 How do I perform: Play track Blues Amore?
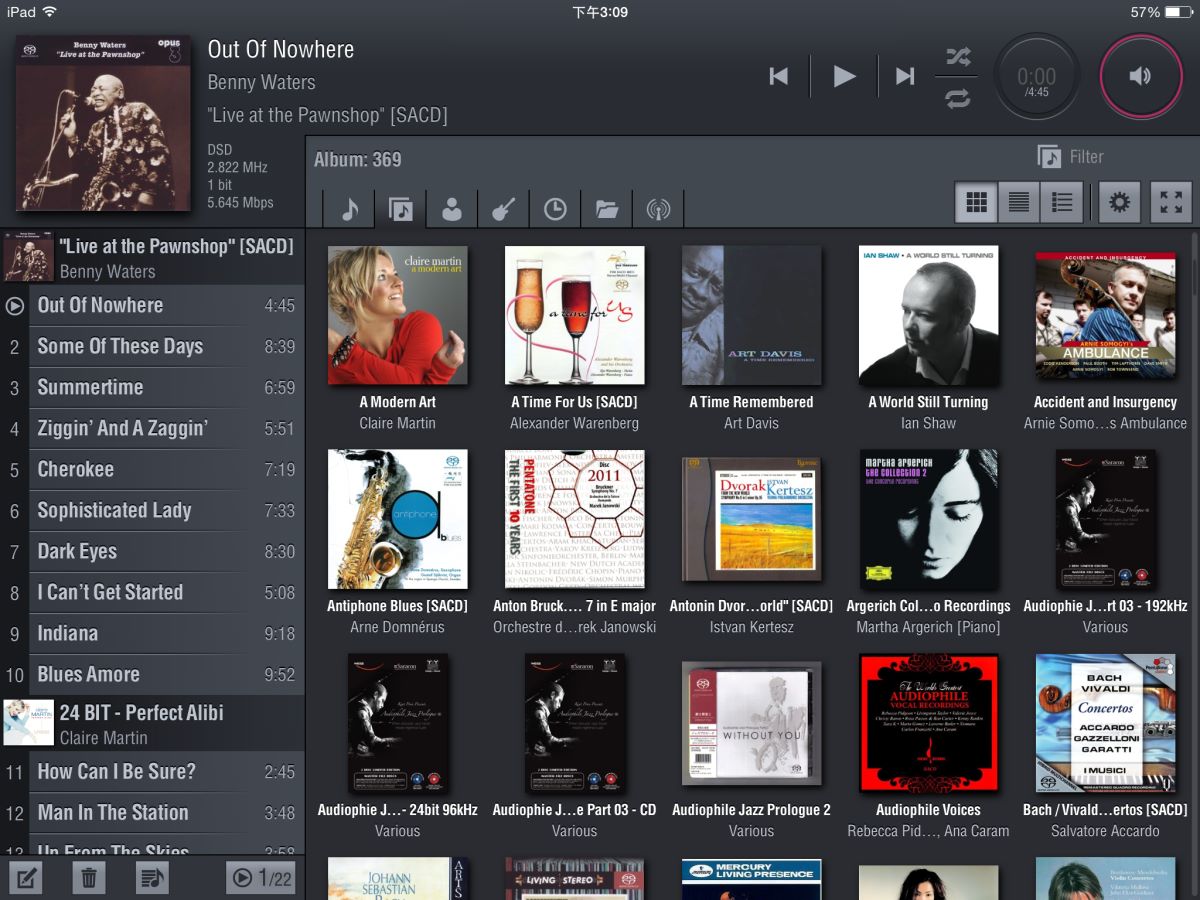pos(152,674)
